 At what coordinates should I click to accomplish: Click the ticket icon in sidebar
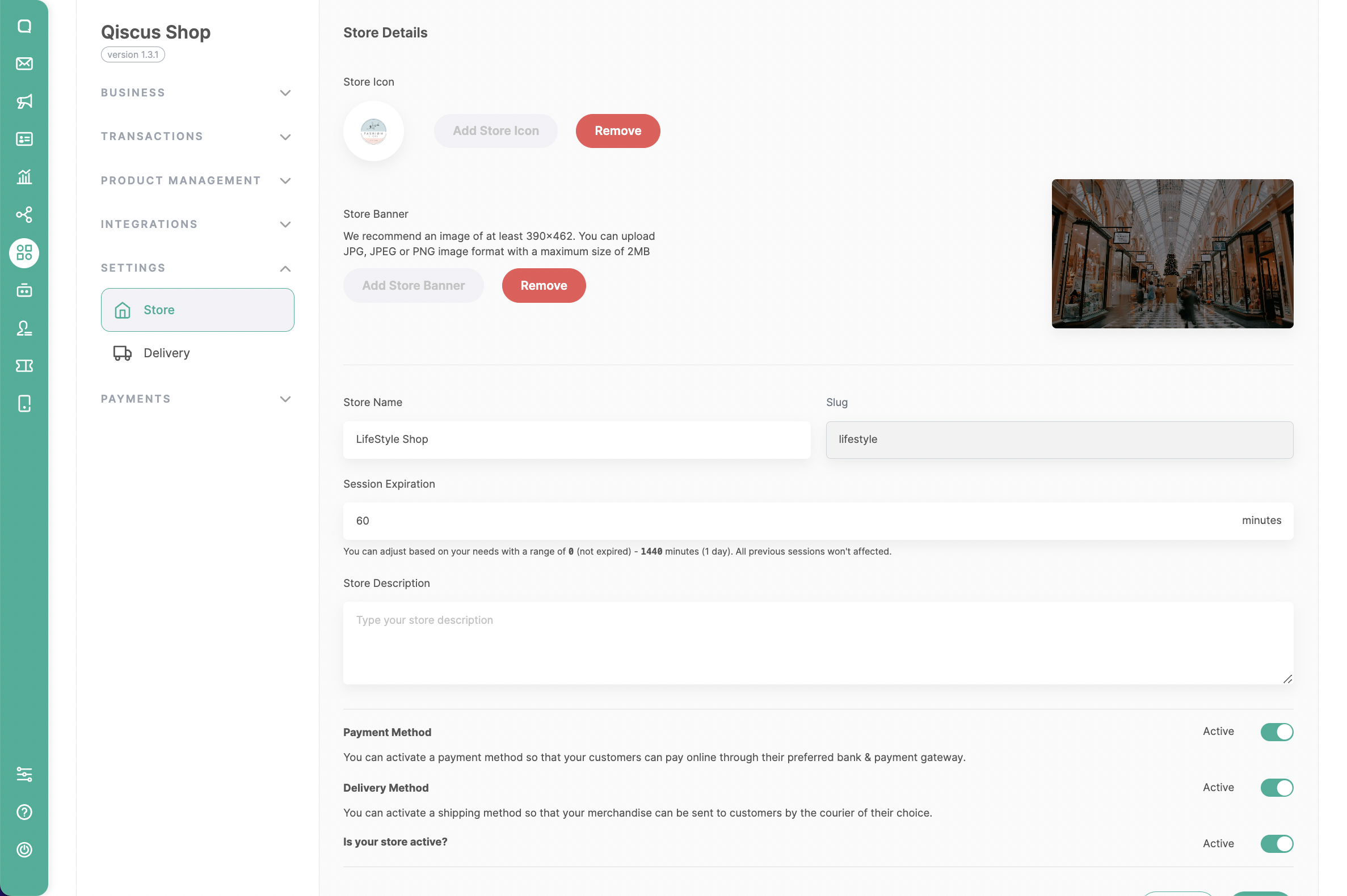(x=24, y=366)
